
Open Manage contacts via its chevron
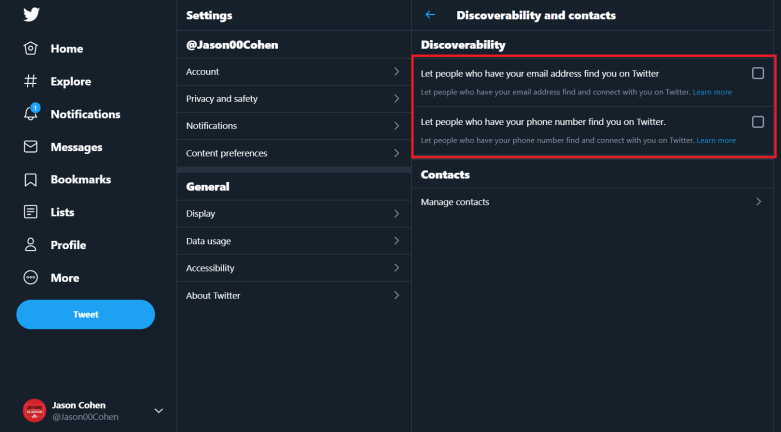(x=759, y=201)
